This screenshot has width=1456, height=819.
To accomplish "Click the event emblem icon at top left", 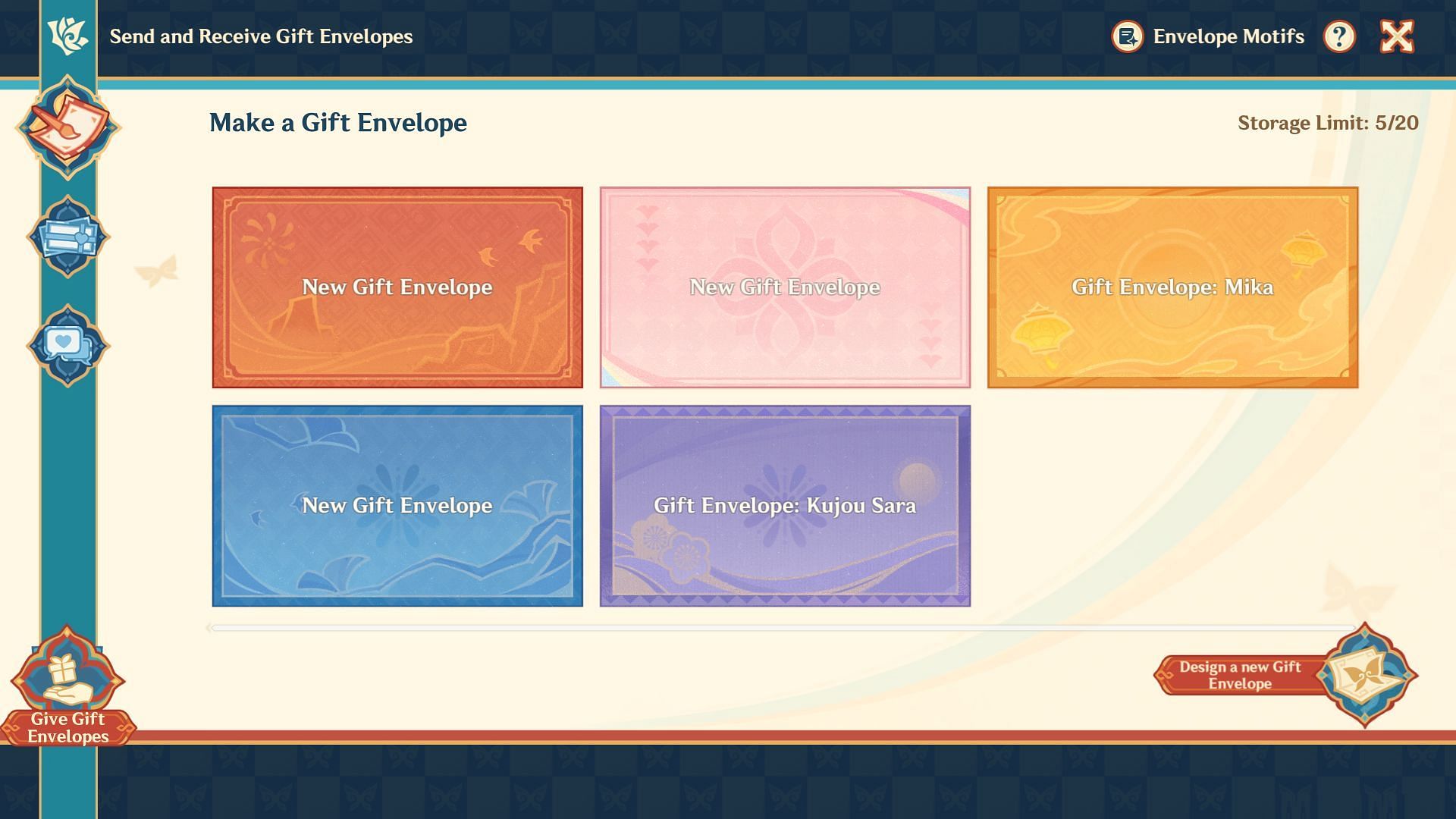I will point(68,36).
